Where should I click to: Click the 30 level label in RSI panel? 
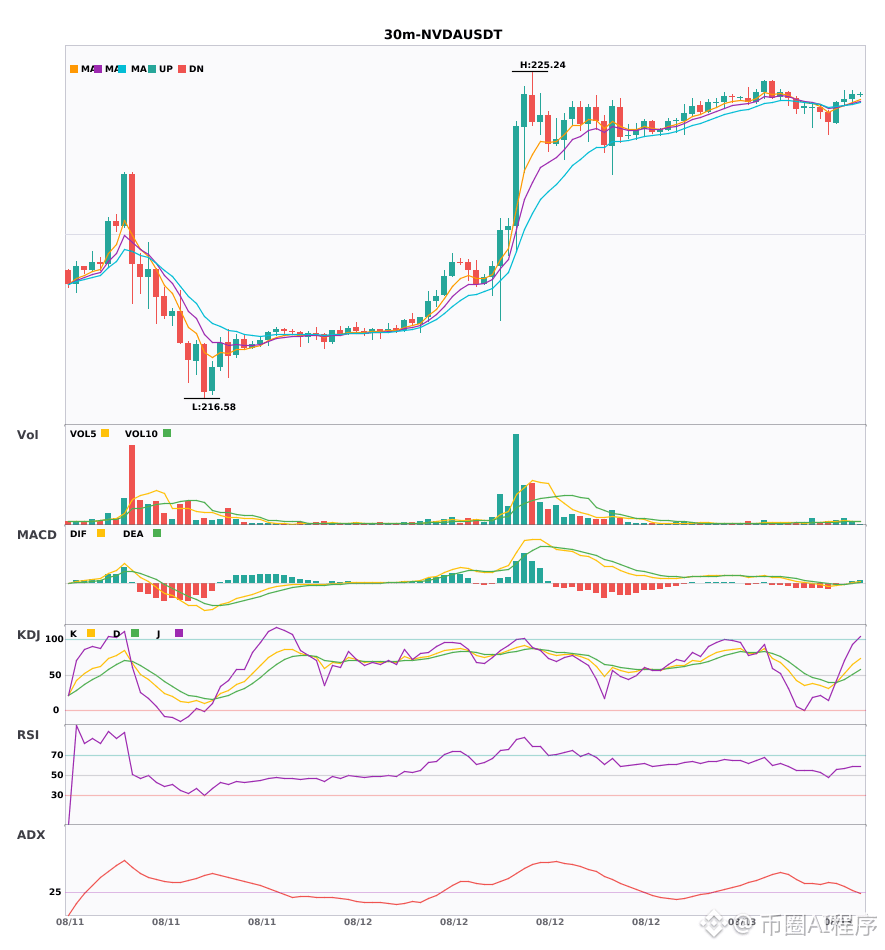pyautogui.click(x=57, y=795)
